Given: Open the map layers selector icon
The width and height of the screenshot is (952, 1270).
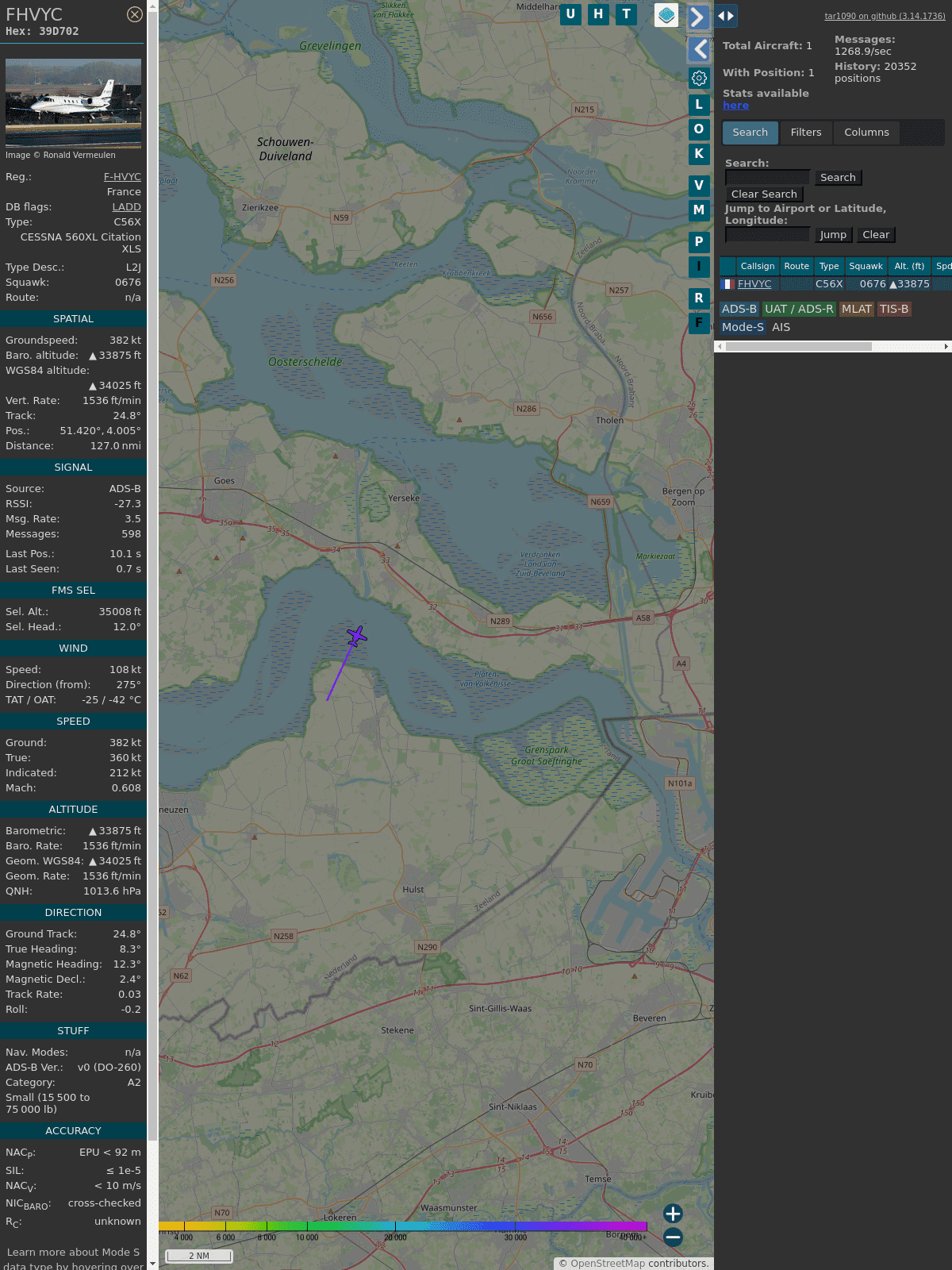Looking at the screenshot, I should click(x=666, y=14).
